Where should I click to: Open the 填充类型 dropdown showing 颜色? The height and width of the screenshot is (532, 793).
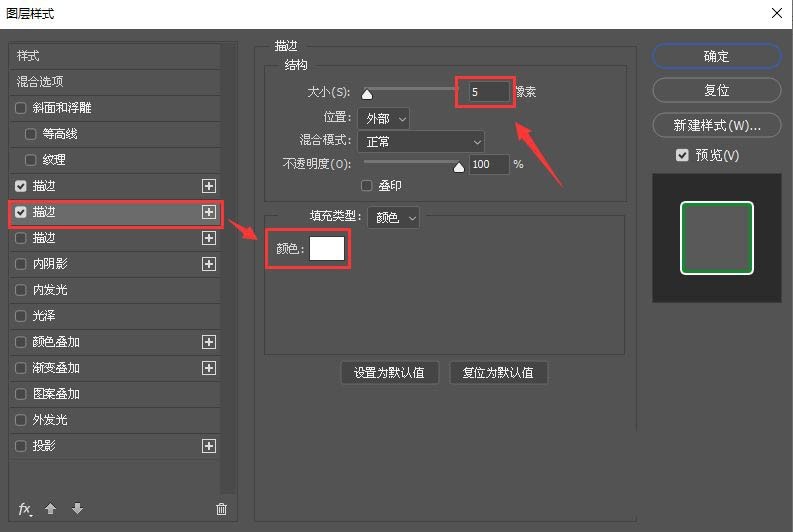(x=393, y=217)
